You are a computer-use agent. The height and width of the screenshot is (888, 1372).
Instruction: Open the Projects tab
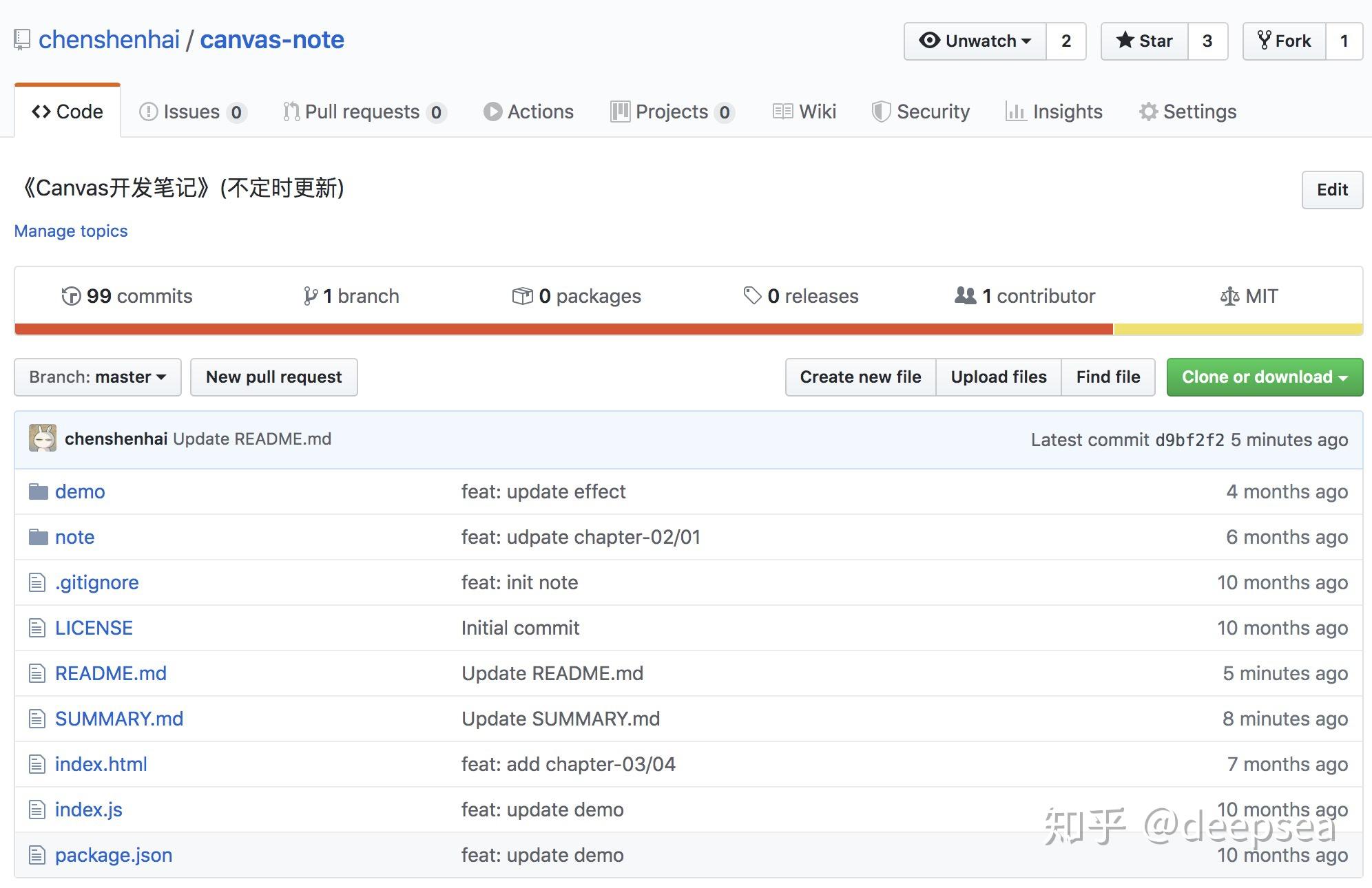pyautogui.click(x=672, y=112)
